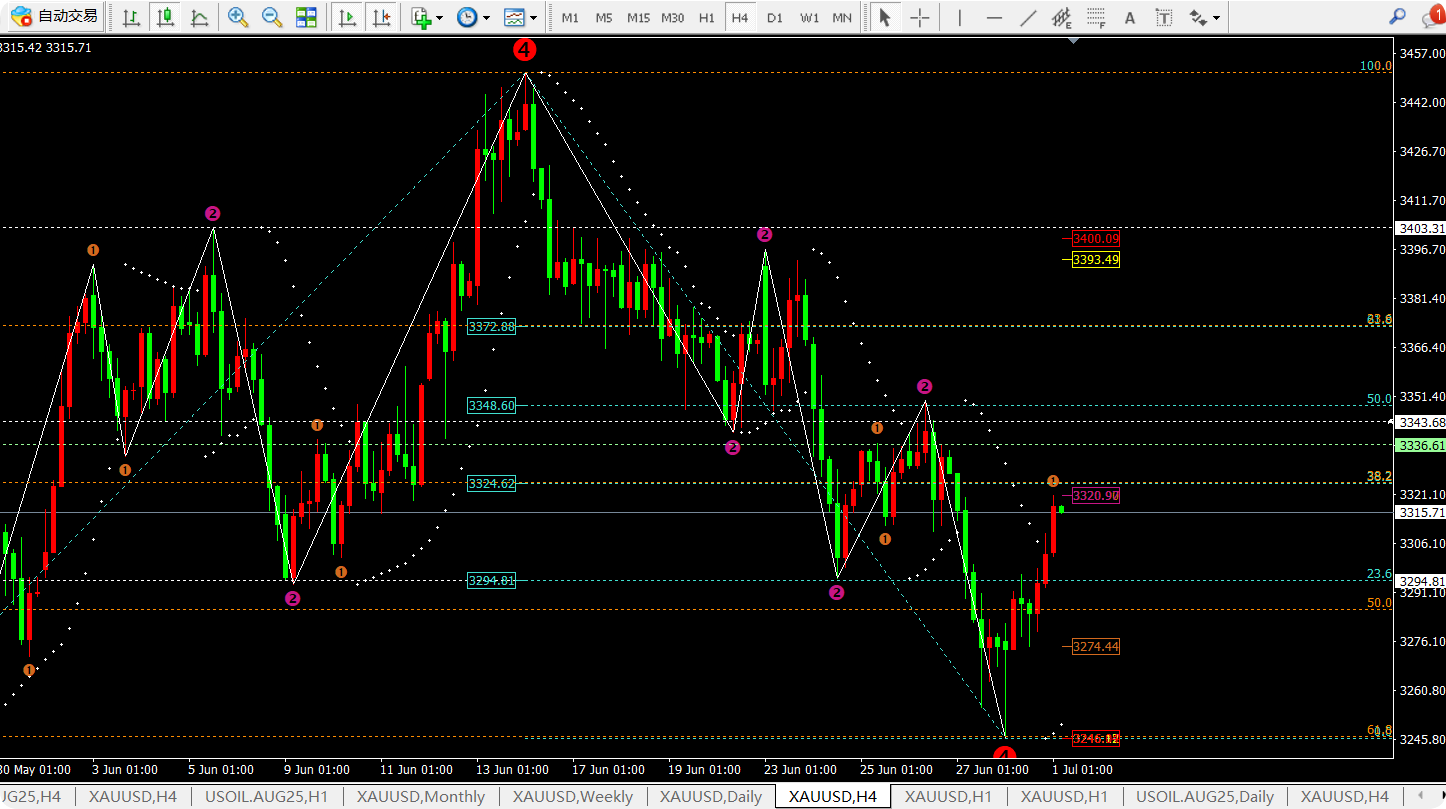Viewport: 1446px width, 809px height.
Task: Switch chart to bar chart mode
Action: coord(131,17)
